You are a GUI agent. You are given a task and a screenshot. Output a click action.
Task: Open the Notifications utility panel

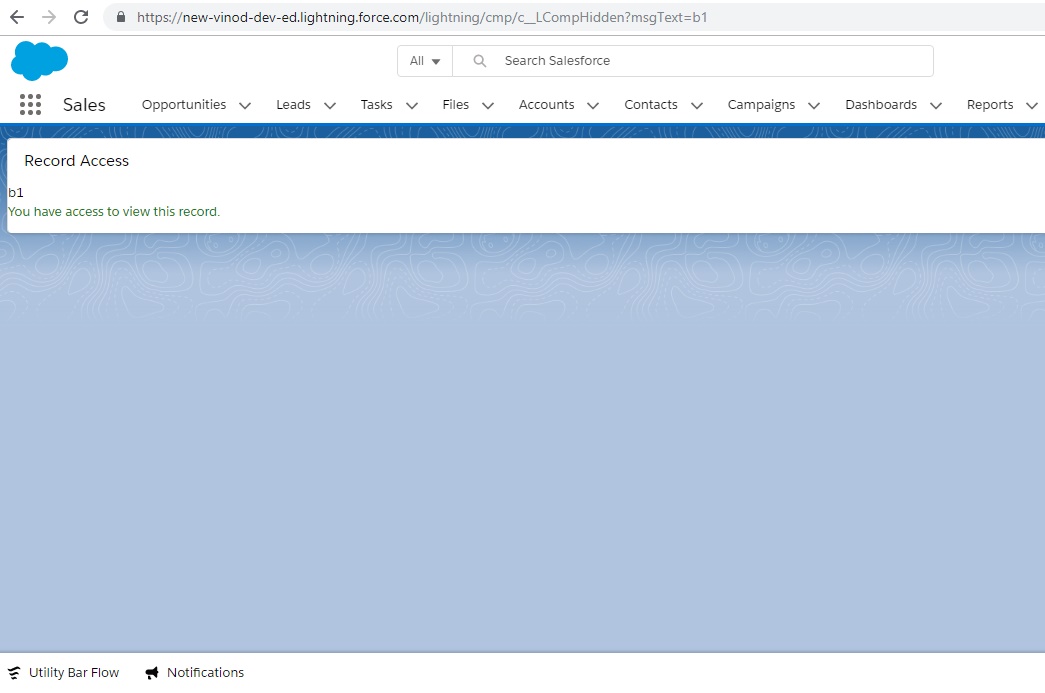pos(195,673)
